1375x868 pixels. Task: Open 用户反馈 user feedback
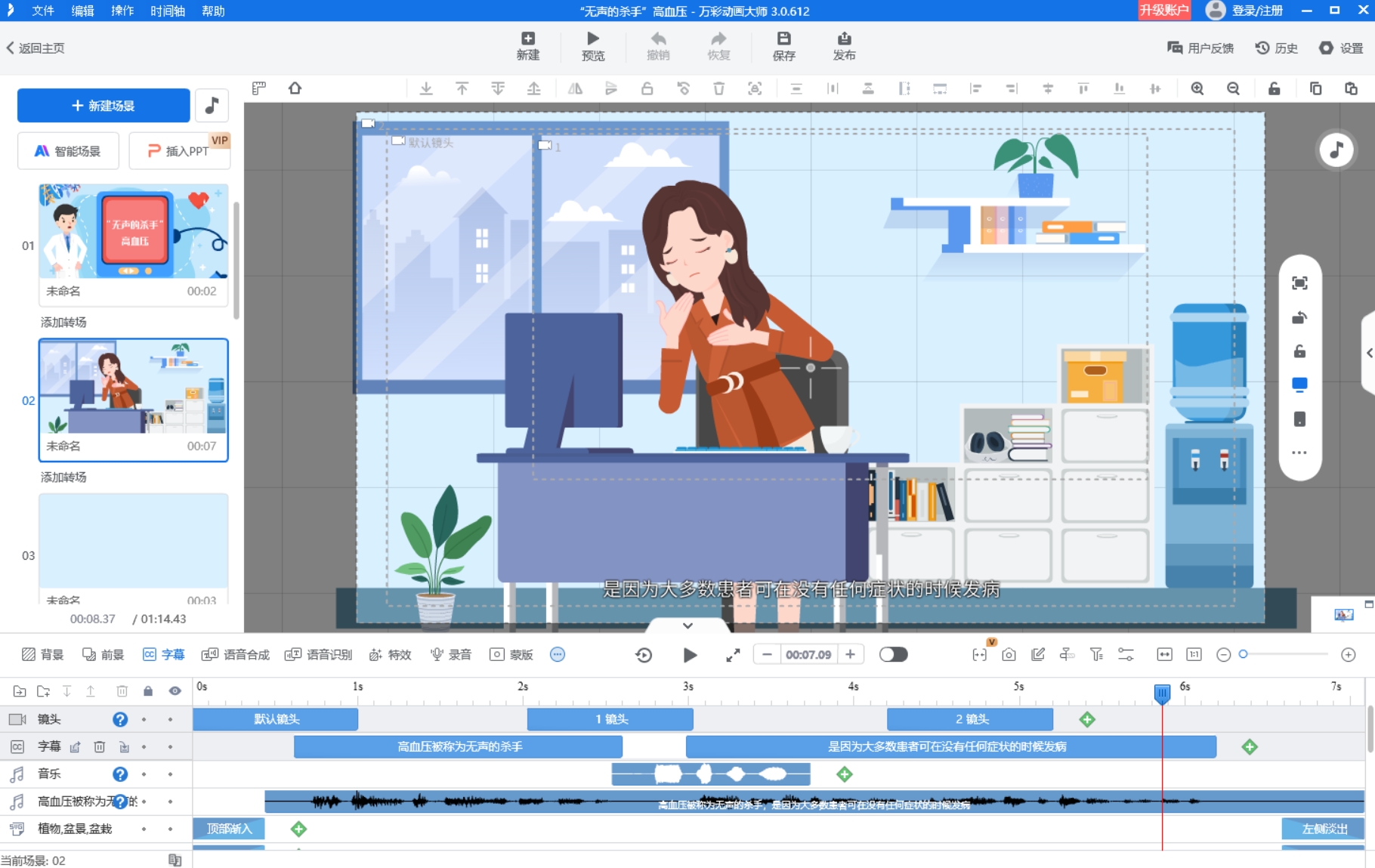1200,48
